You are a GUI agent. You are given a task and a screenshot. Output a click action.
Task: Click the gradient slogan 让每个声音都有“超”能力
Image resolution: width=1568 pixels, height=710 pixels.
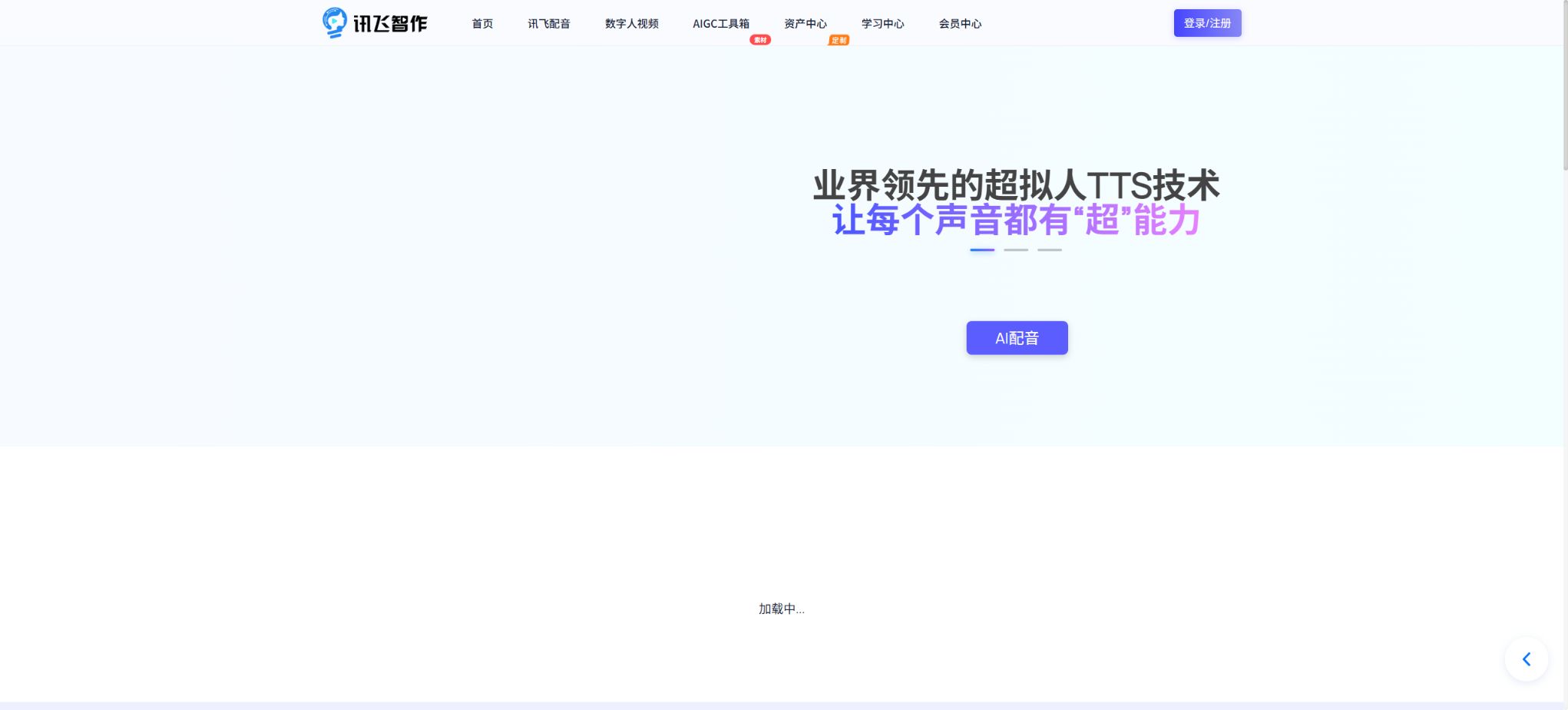click(1016, 220)
